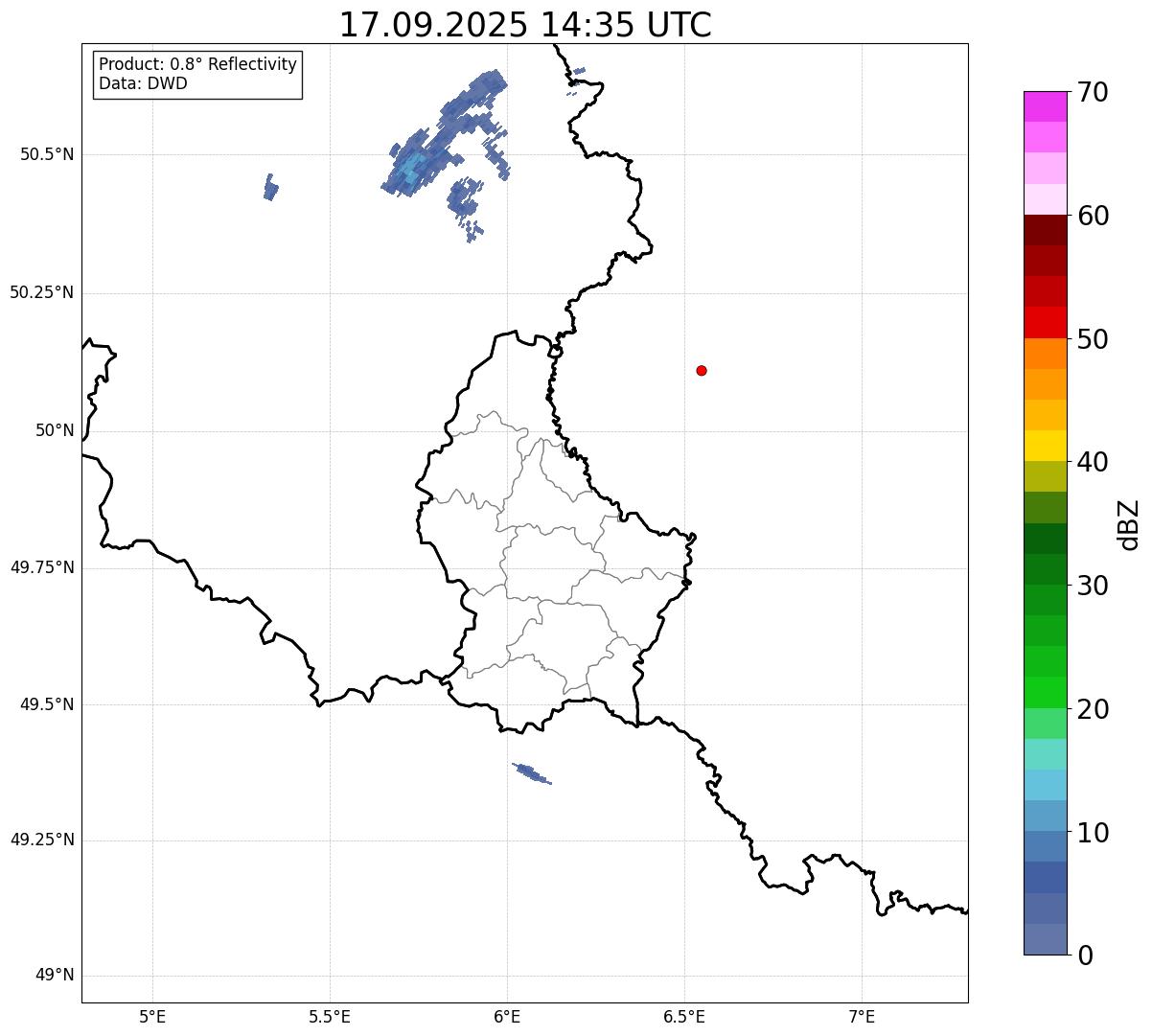This screenshot has height=1036, width=1152.
Task: Click the "dBZ" colorbar label
Action: click(x=1129, y=523)
